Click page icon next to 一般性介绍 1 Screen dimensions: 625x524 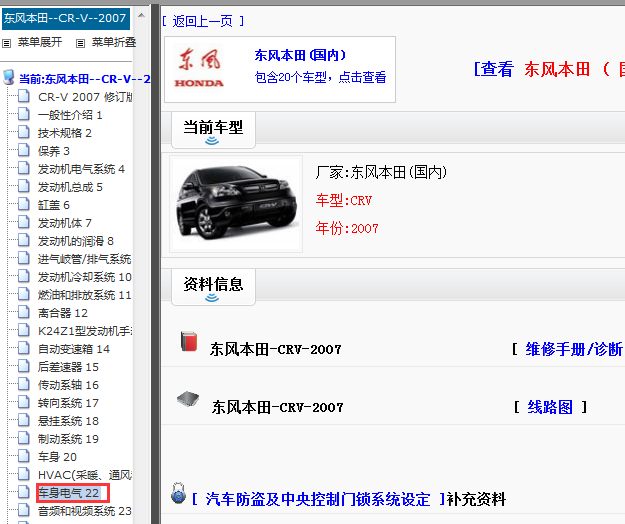pyautogui.click(x=24, y=114)
